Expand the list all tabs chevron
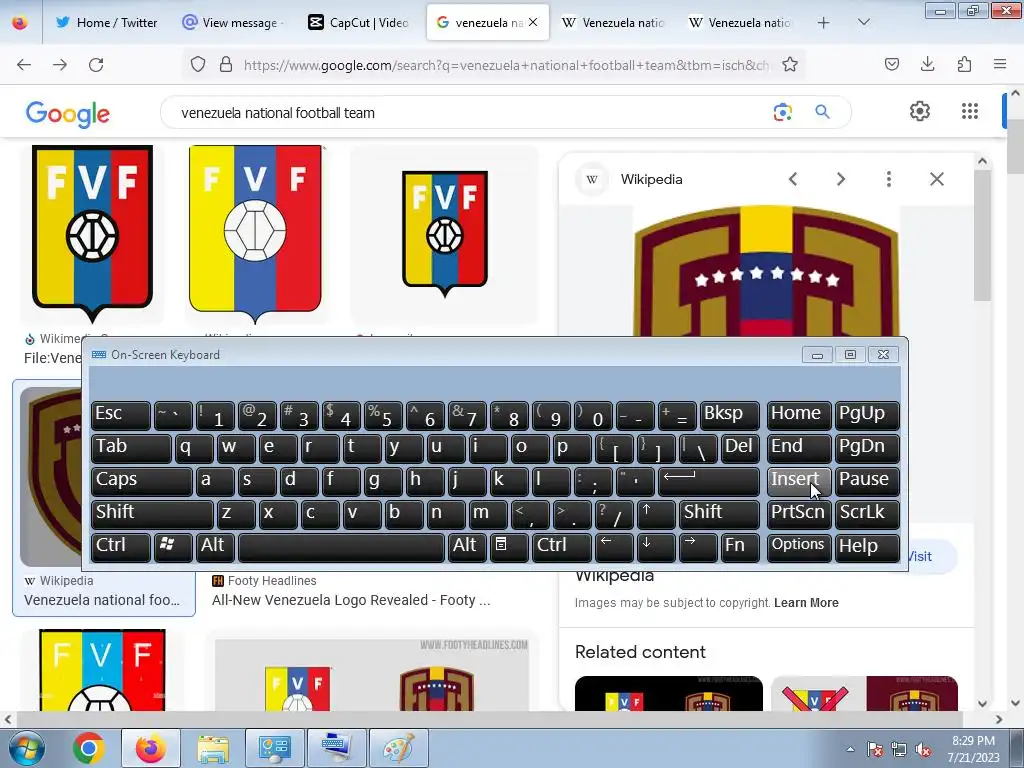The height and width of the screenshot is (768, 1024). coord(863,22)
